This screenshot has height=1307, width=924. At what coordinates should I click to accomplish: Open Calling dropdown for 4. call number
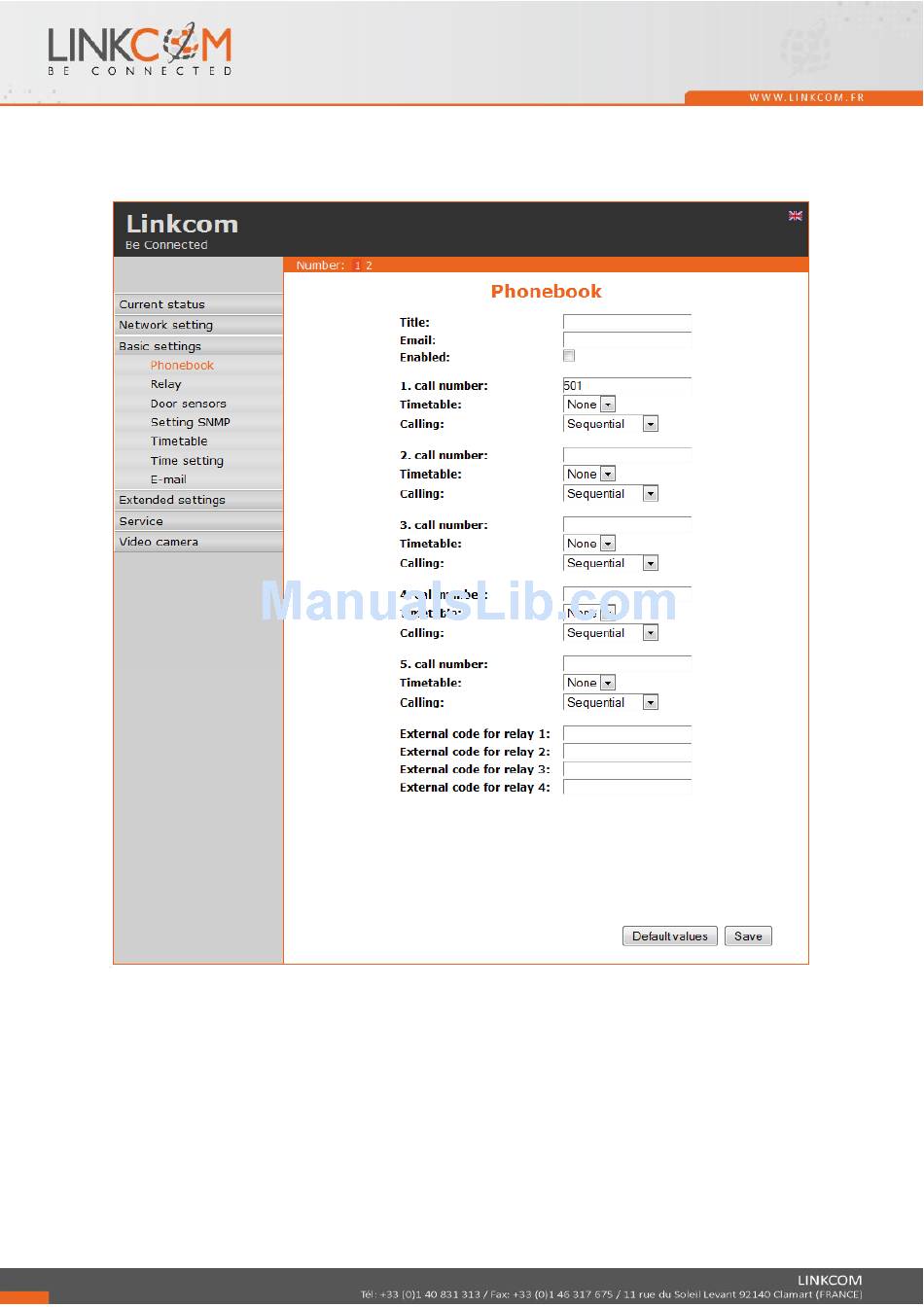coord(611,633)
